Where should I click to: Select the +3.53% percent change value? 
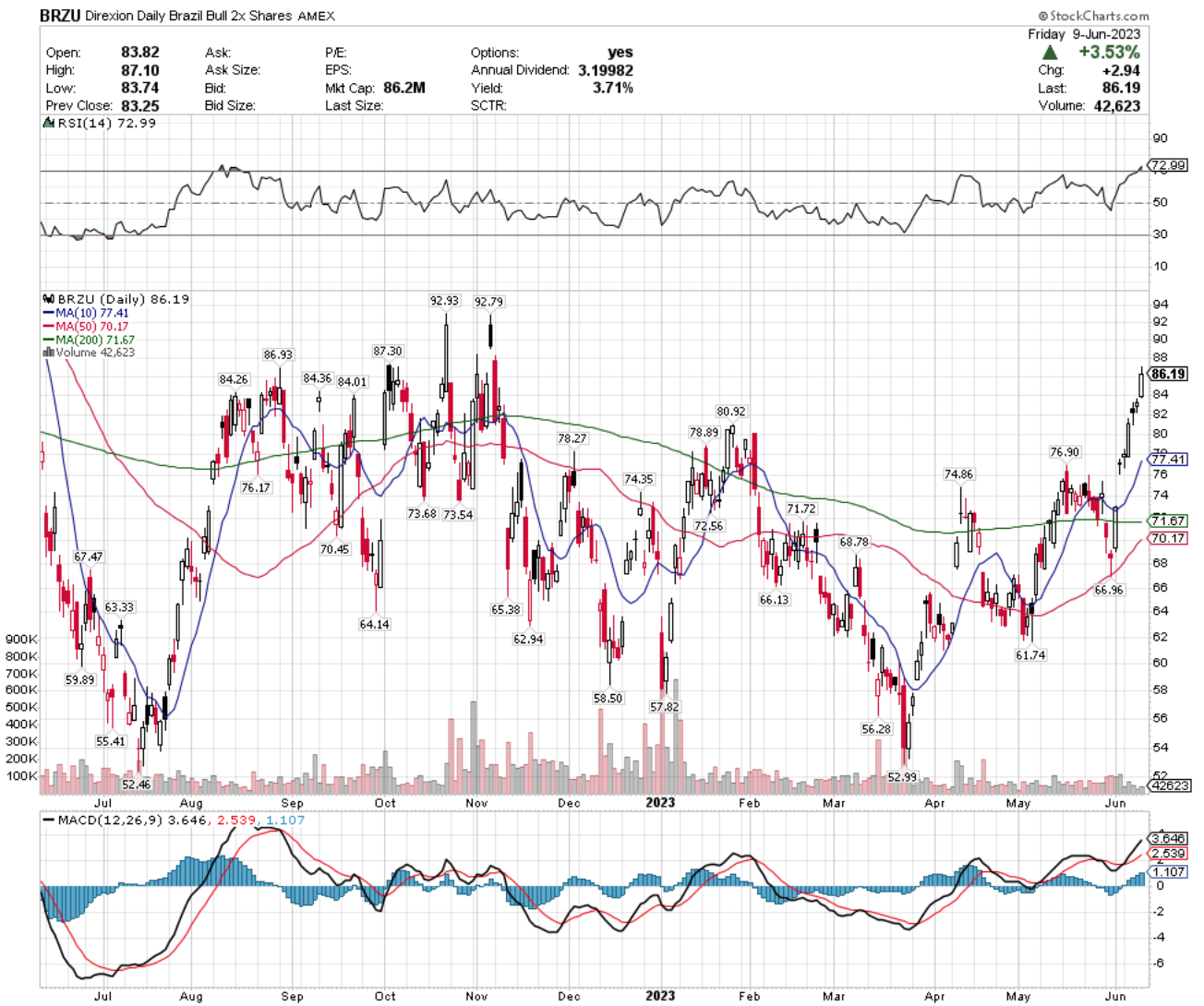coord(1109,53)
